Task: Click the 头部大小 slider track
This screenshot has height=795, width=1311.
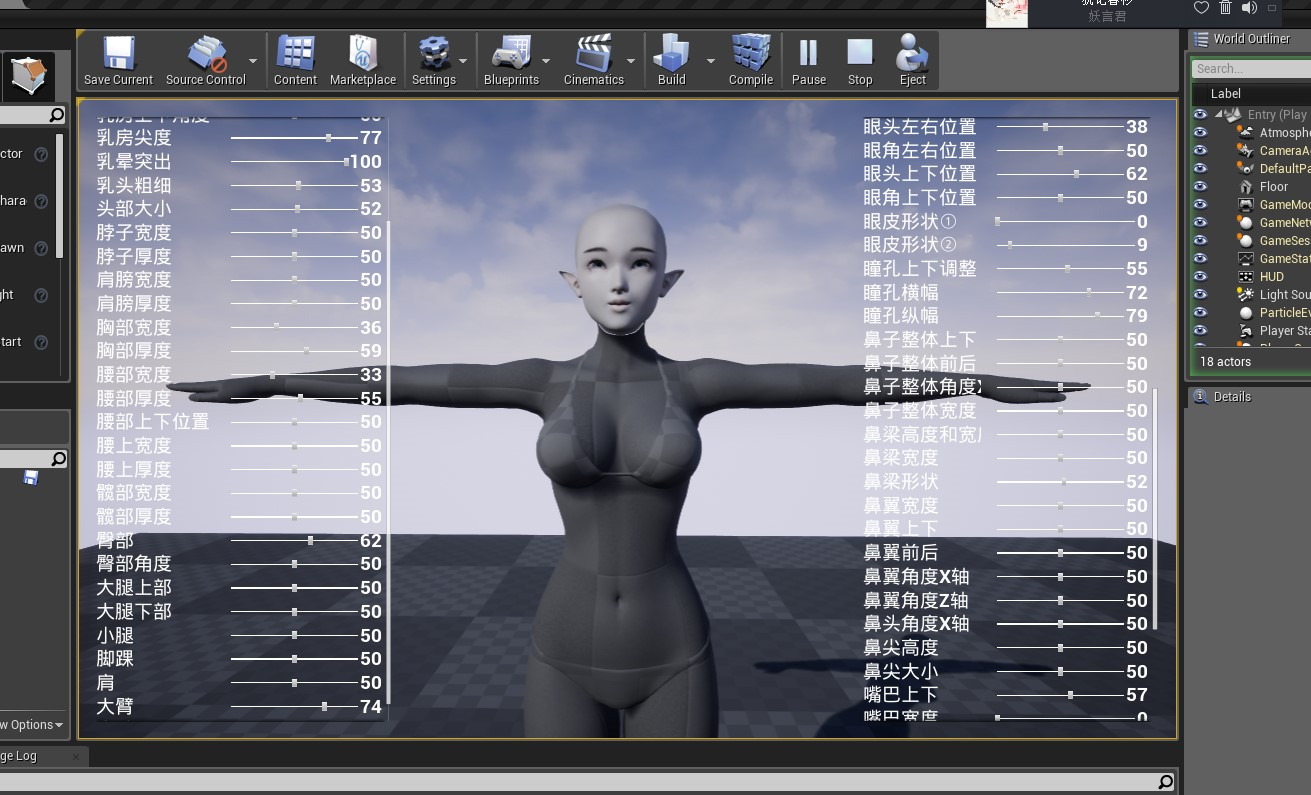Action: click(294, 209)
